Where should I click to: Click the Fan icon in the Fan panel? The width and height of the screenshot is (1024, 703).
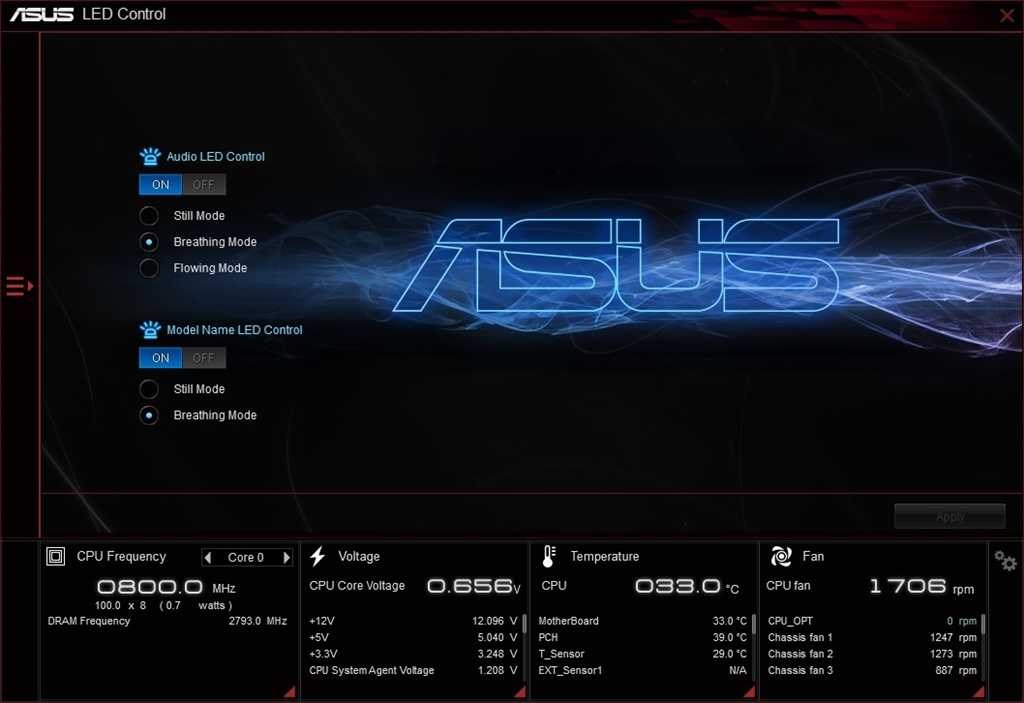tap(781, 556)
